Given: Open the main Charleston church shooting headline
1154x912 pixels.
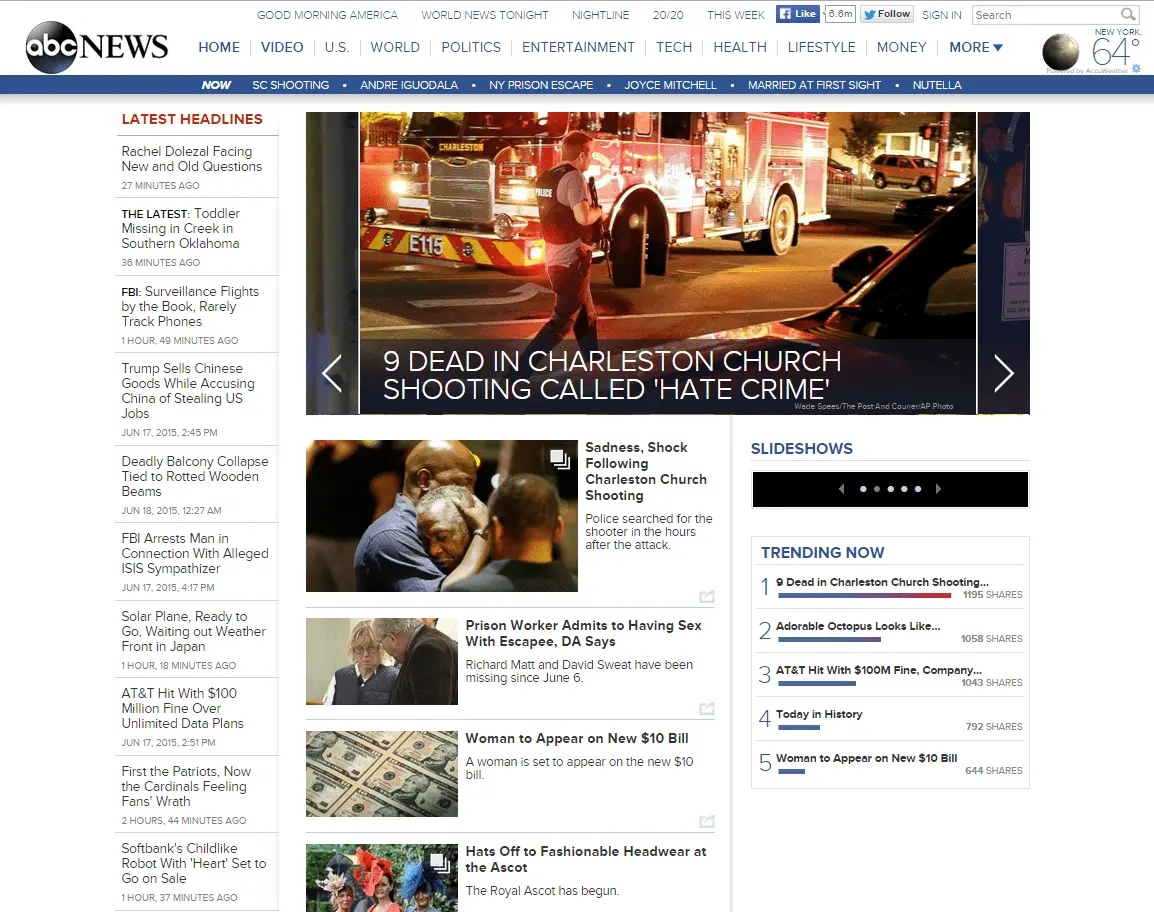Looking at the screenshot, I should point(612,375).
